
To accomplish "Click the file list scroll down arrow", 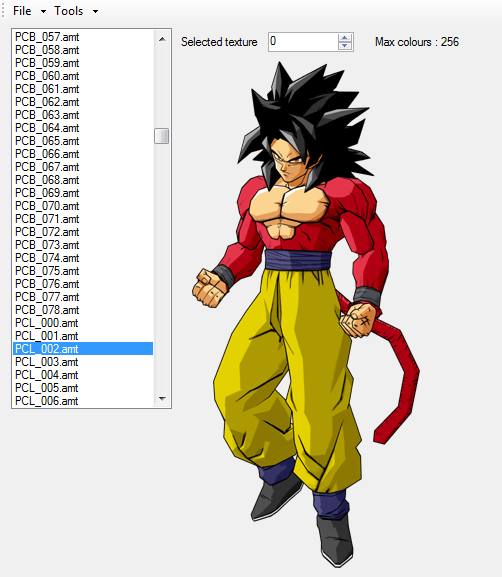I will pos(162,399).
